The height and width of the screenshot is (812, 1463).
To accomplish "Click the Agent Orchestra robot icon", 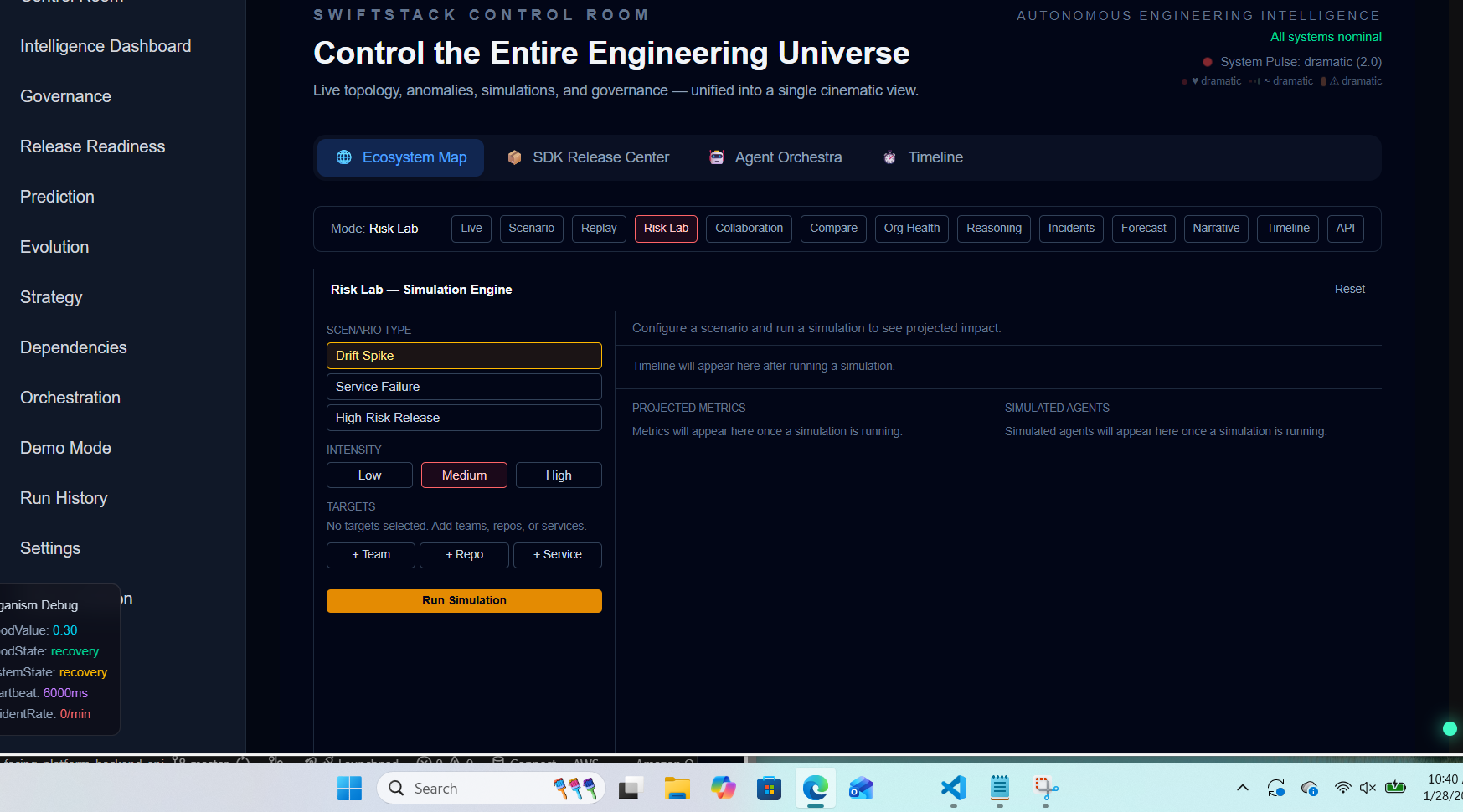I will click(717, 157).
